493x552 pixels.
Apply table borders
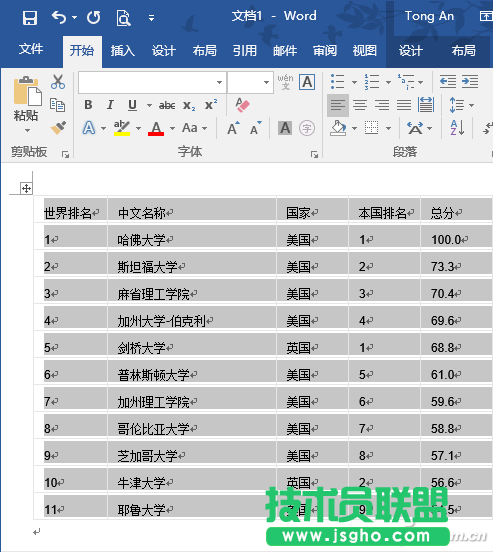pyautogui.click(x=372, y=128)
